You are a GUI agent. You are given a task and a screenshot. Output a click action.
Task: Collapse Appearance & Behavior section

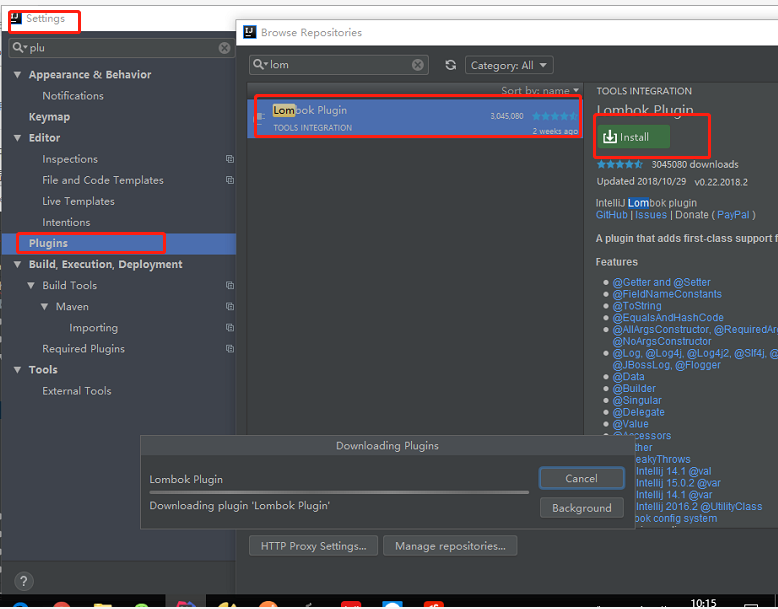pyautogui.click(x=18, y=75)
